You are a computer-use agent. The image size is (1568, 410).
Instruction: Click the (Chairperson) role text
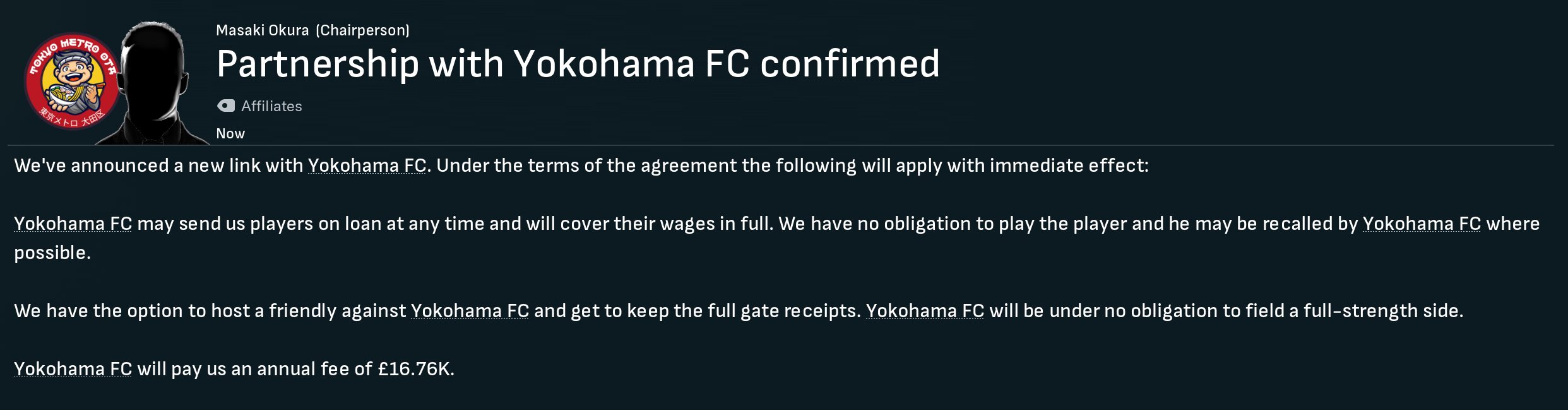[363, 30]
